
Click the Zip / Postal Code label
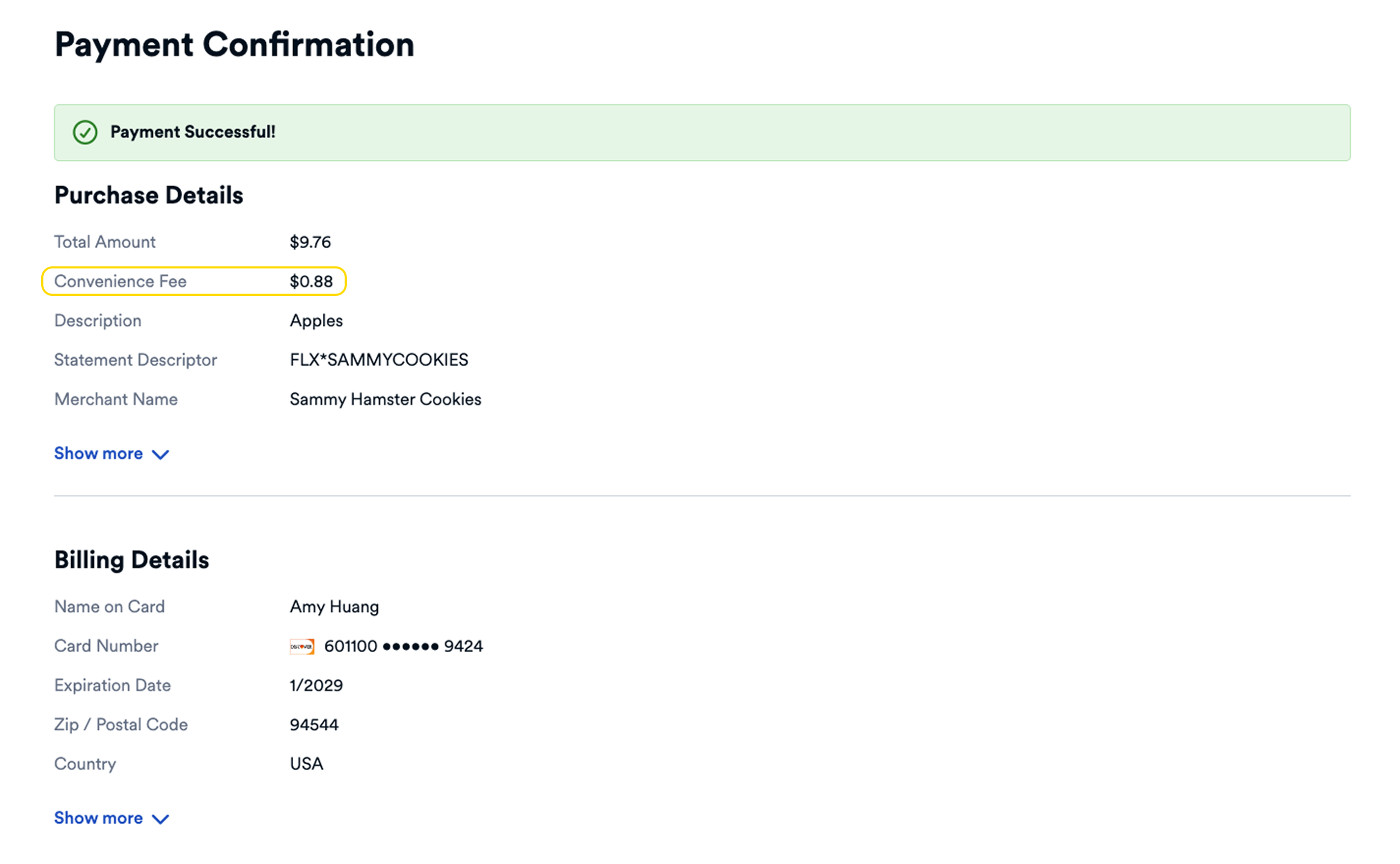pos(121,725)
